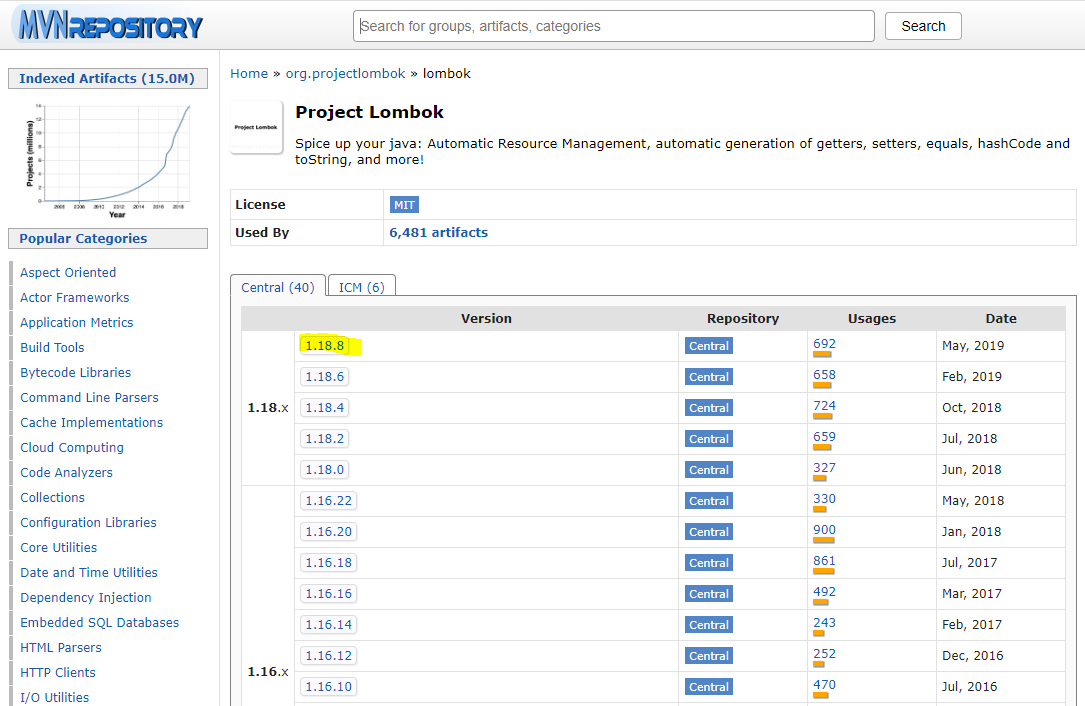Switch to the Central (40) tab
Image resolution: width=1085 pixels, height=706 pixels.
point(277,287)
